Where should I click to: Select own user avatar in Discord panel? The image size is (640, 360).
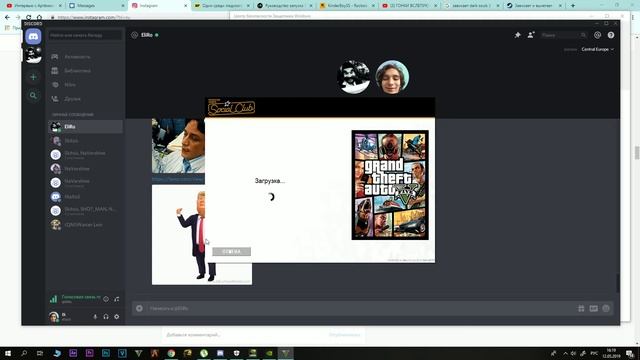[54, 317]
